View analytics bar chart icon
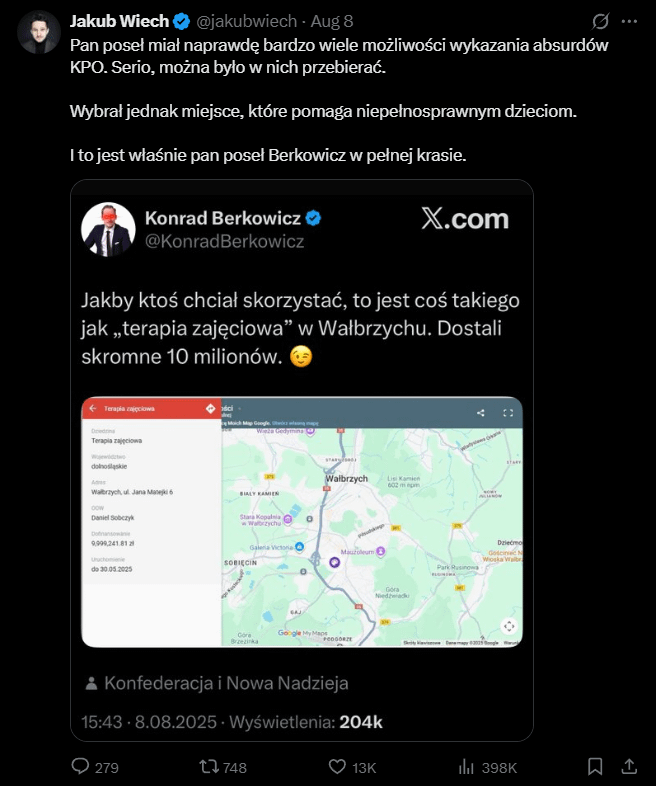The image size is (656, 786). point(466,766)
